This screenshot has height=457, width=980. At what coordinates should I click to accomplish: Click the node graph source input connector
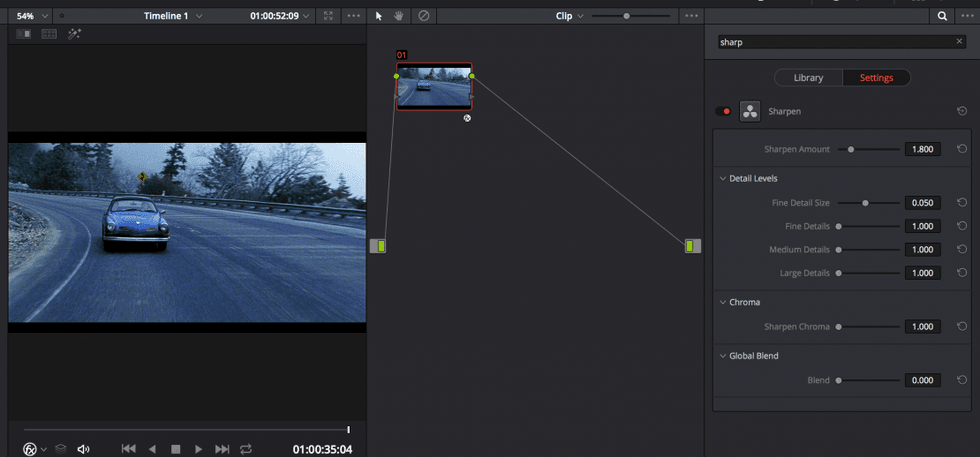(378, 246)
